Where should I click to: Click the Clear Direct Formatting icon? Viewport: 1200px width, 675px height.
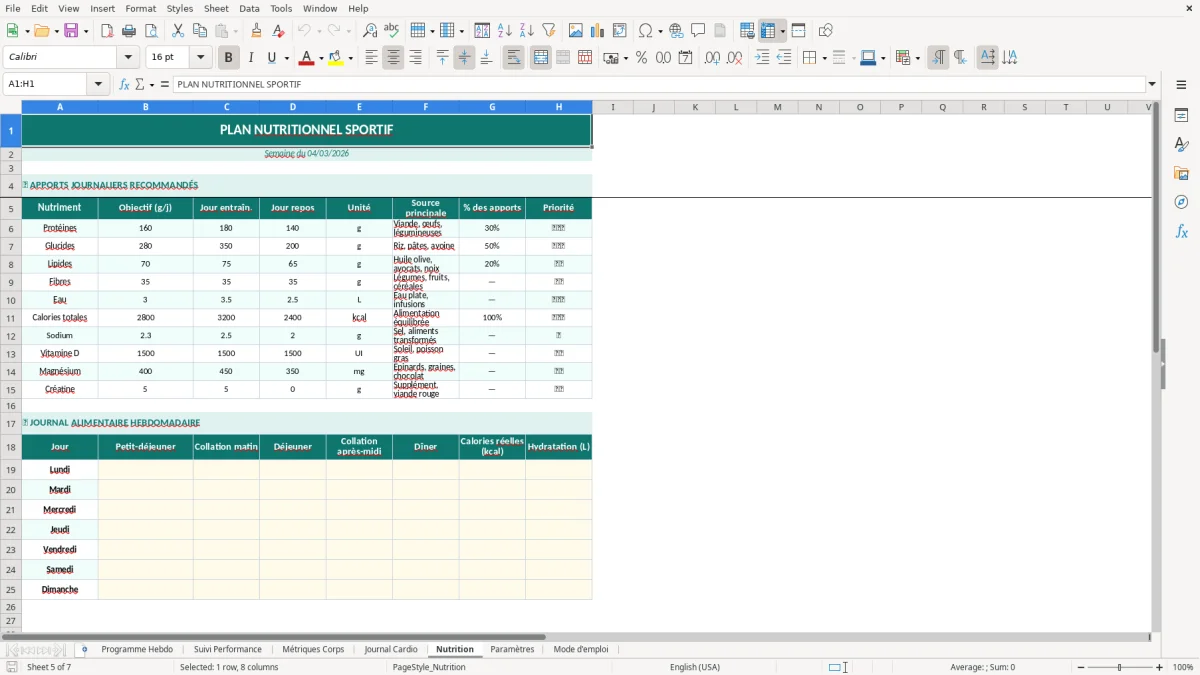(278, 31)
